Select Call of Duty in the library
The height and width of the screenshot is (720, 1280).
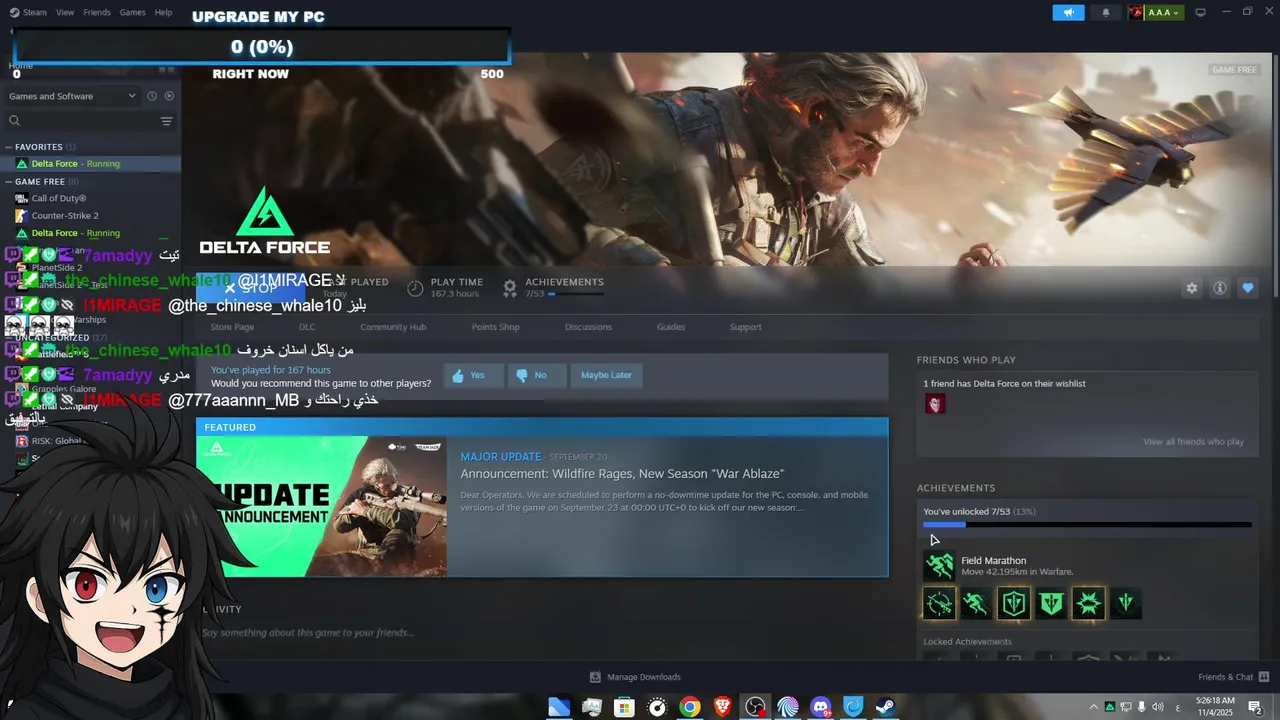[x=59, y=198]
